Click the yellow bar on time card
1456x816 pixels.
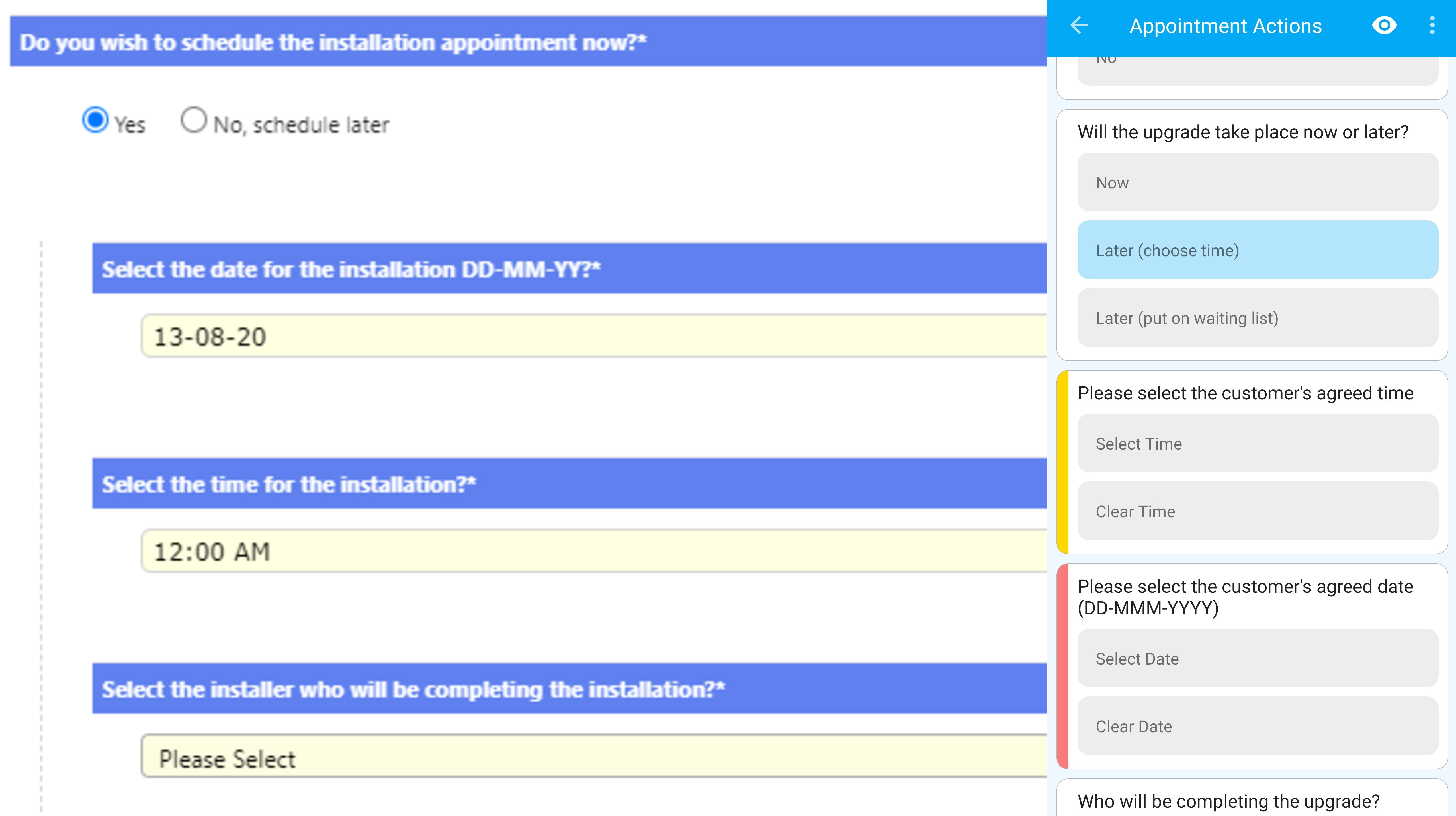(x=1063, y=462)
